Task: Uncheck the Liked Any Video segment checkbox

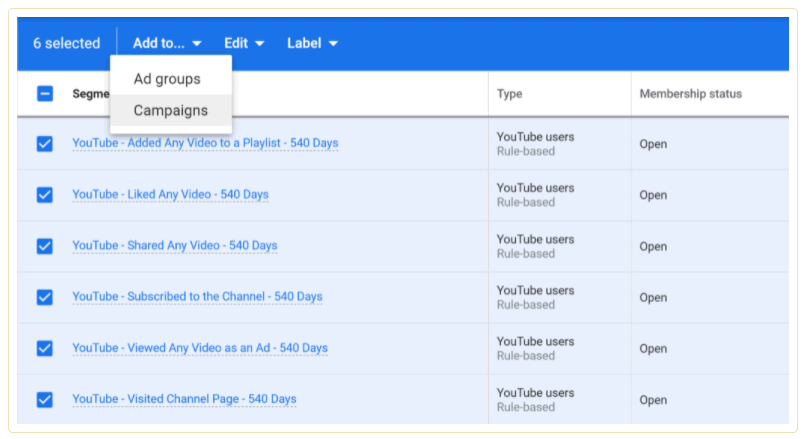Action: 45,195
